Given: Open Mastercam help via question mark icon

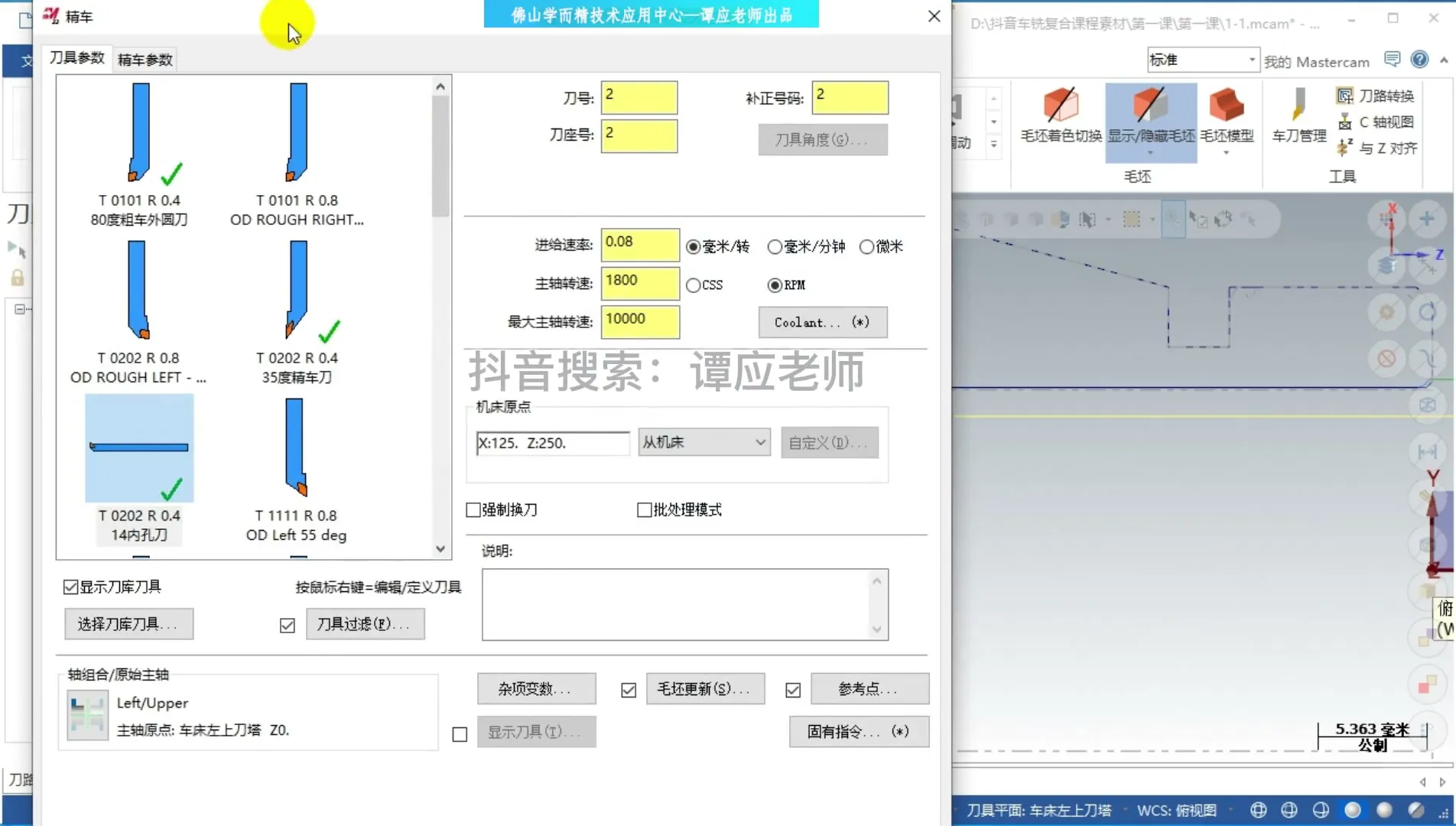Looking at the screenshot, I should click(x=1419, y=59).
